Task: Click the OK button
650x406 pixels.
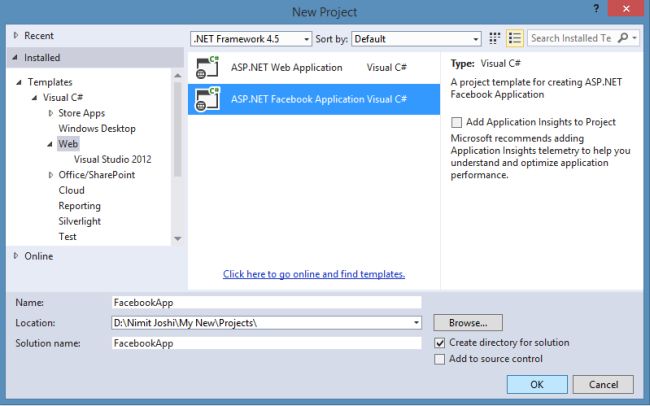Action: coord(537,384)
